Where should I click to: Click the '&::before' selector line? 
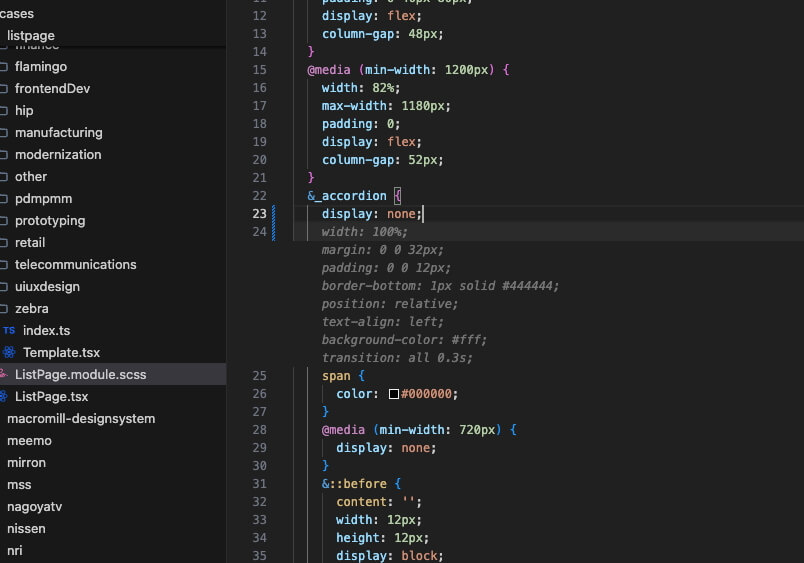361,484
